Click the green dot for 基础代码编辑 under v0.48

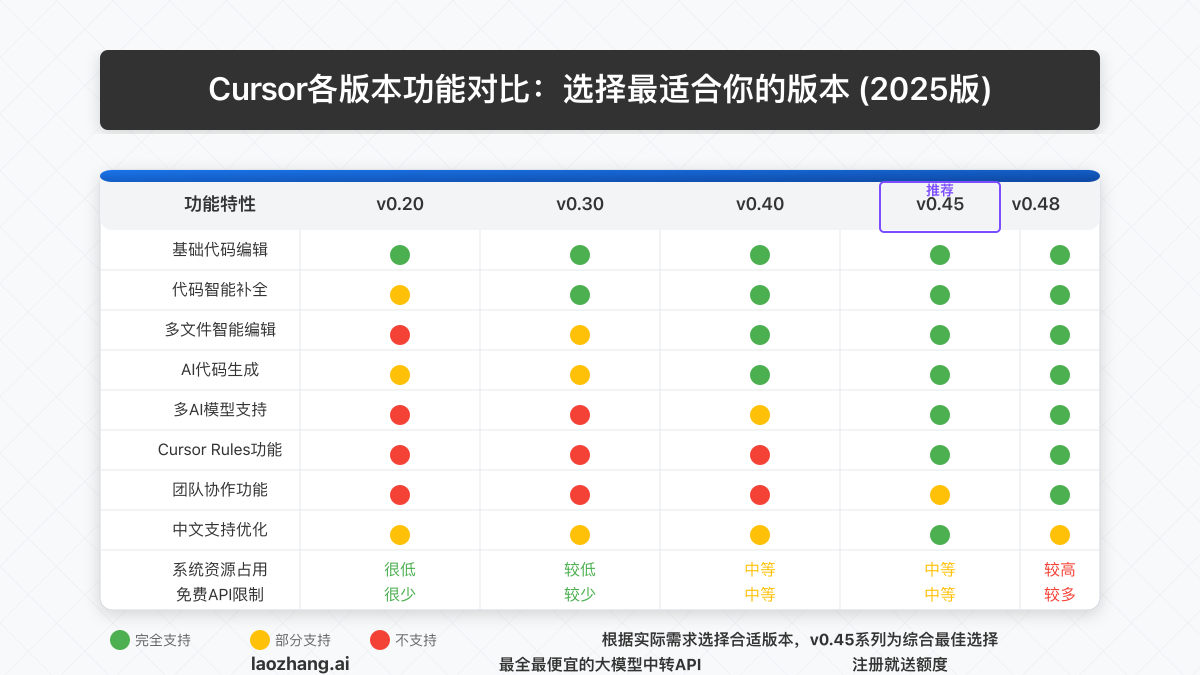tap(1060, 255)
